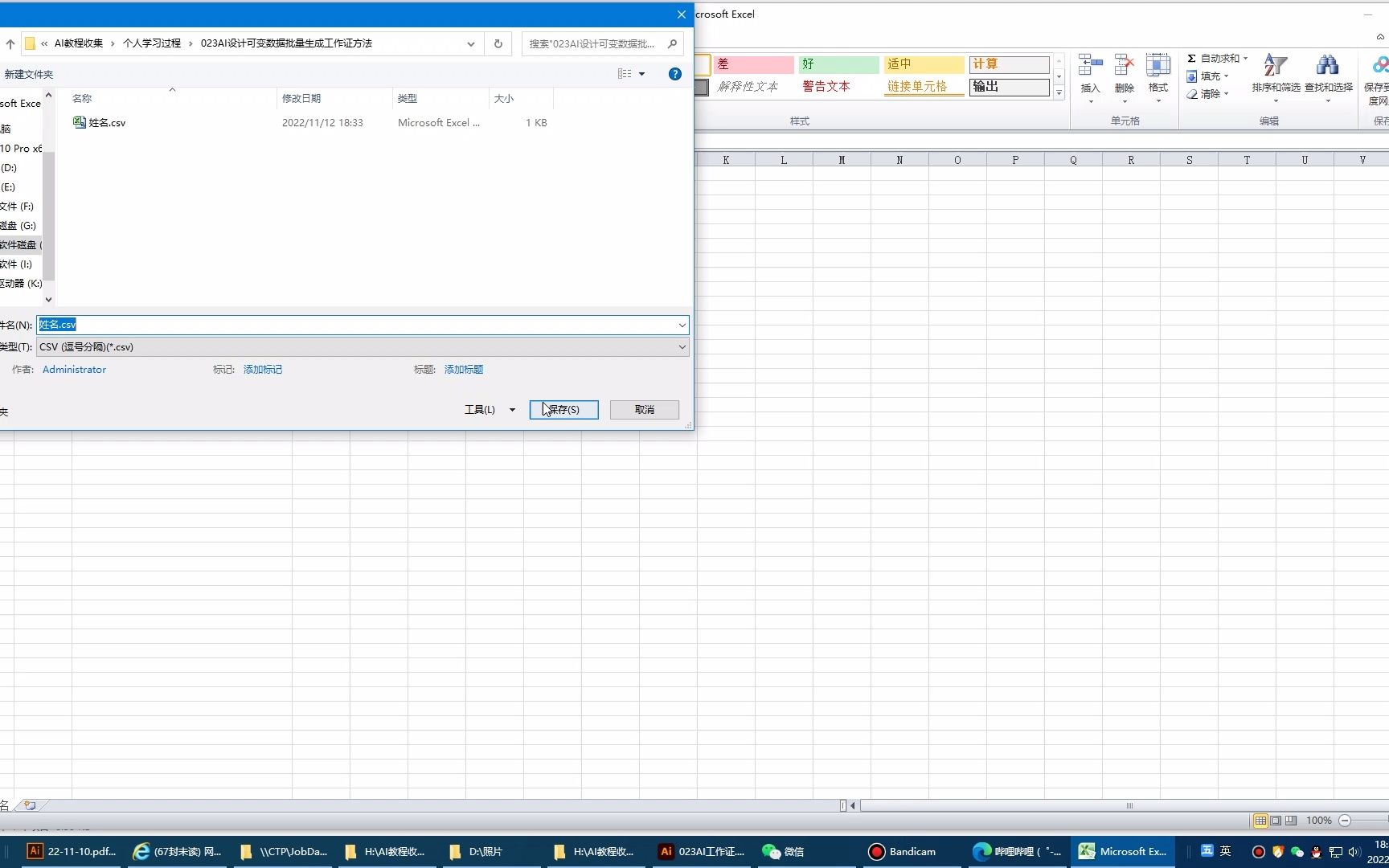Image resolution: width=1389 pixels, height=868 pixels.
Task: Open 023AI工作证 Illustrator taskbar item
Action: (x=703, y=852)
